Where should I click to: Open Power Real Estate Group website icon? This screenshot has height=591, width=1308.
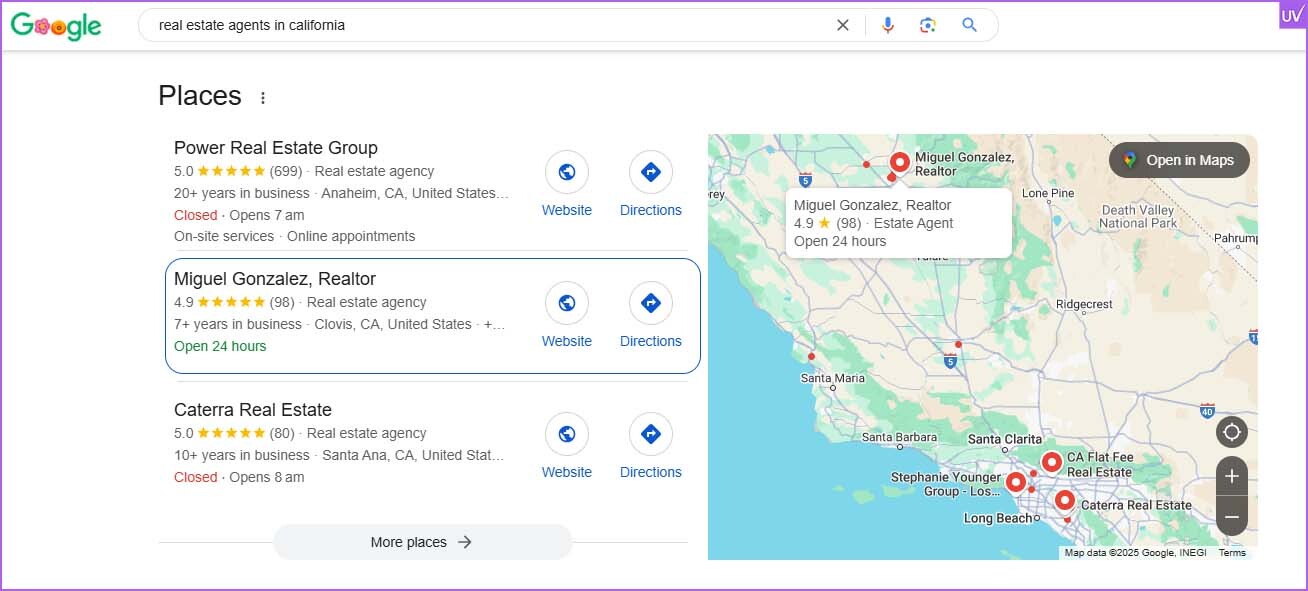tap(567, 172)
